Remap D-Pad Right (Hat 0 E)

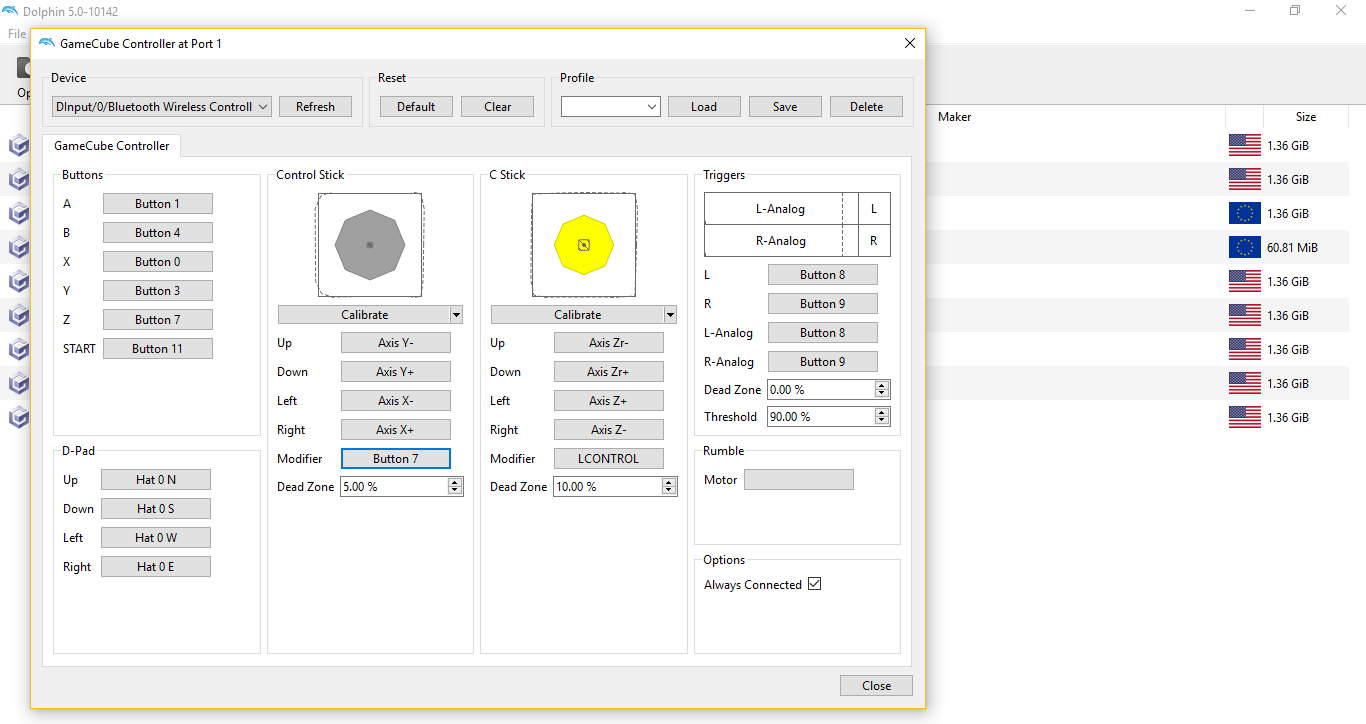(x=156, y=566)
